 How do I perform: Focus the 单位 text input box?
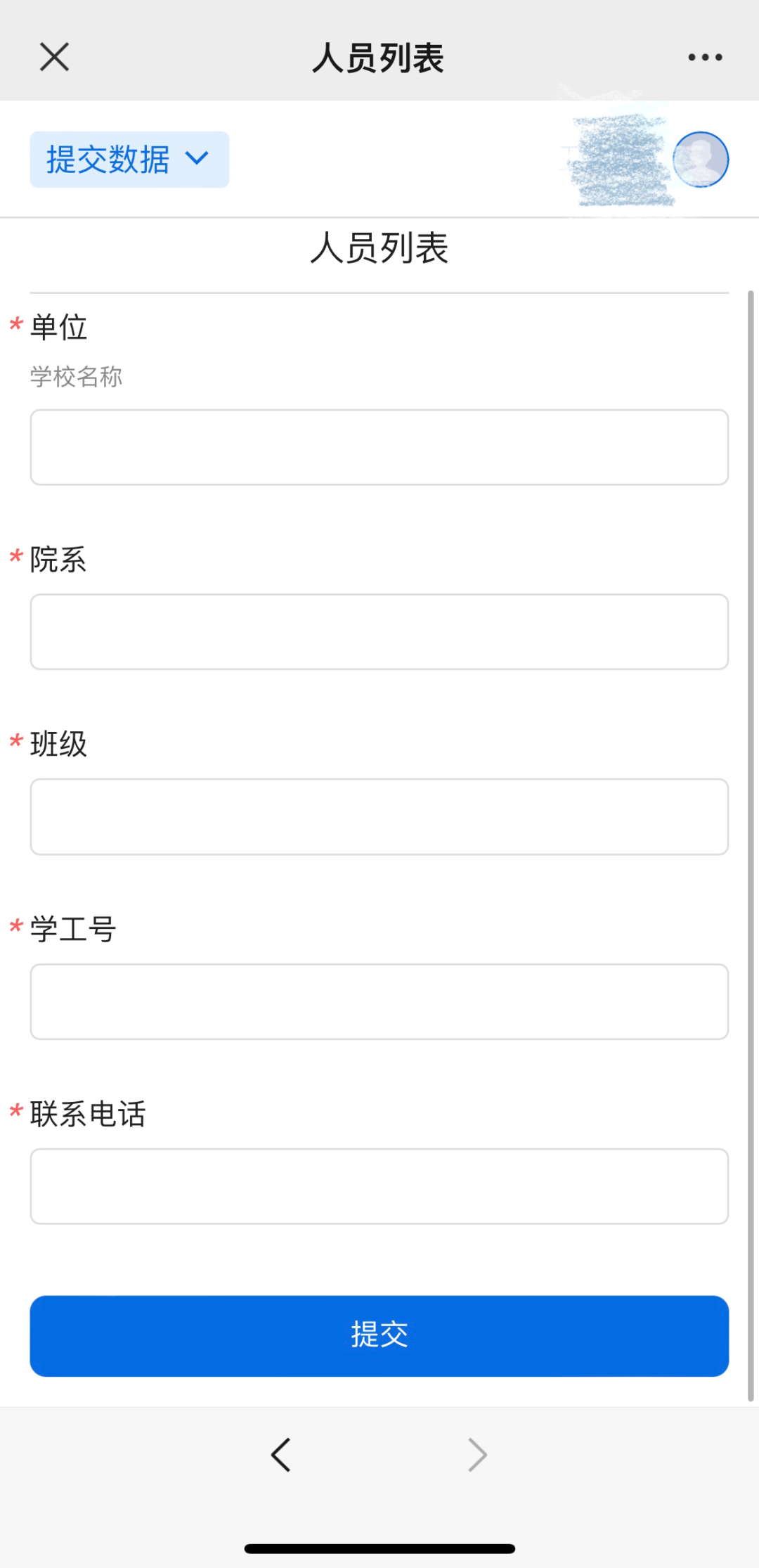379,447
